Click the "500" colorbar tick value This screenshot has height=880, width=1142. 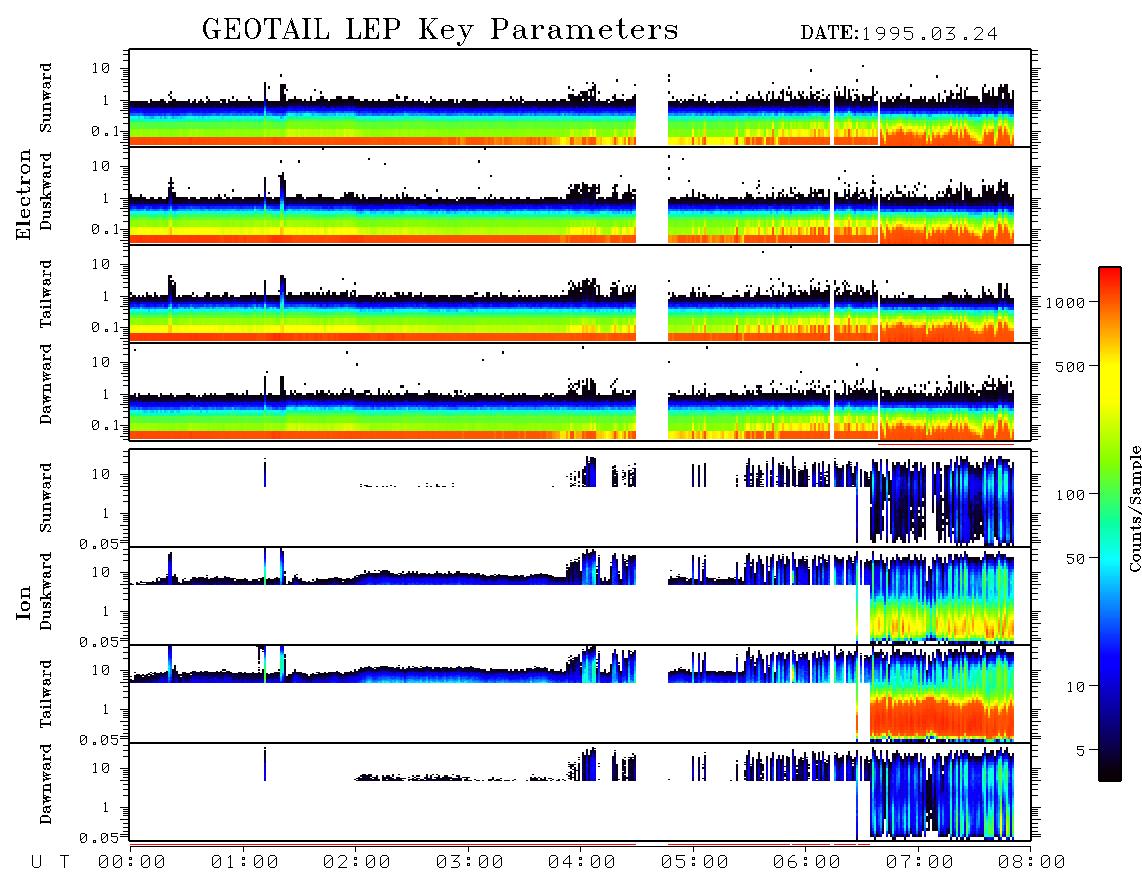(1071, 366)
